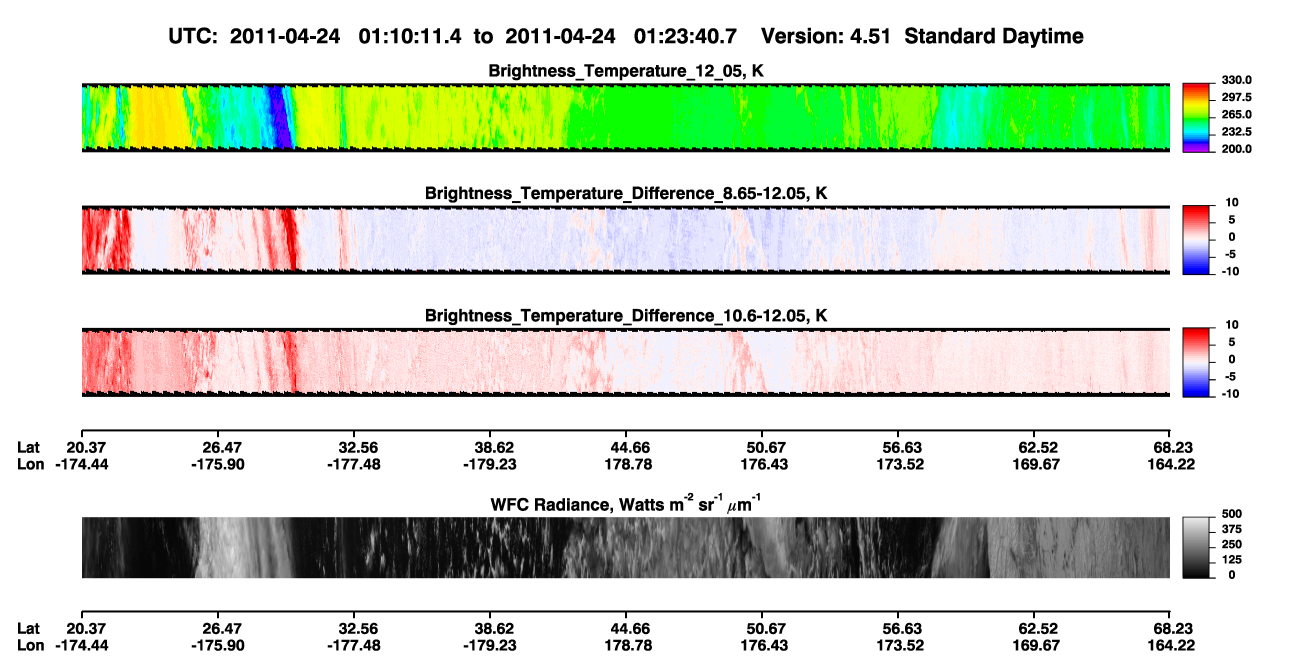Click the 265.0 color bar label
The image size is (1300, 667).
(1236, 115)
